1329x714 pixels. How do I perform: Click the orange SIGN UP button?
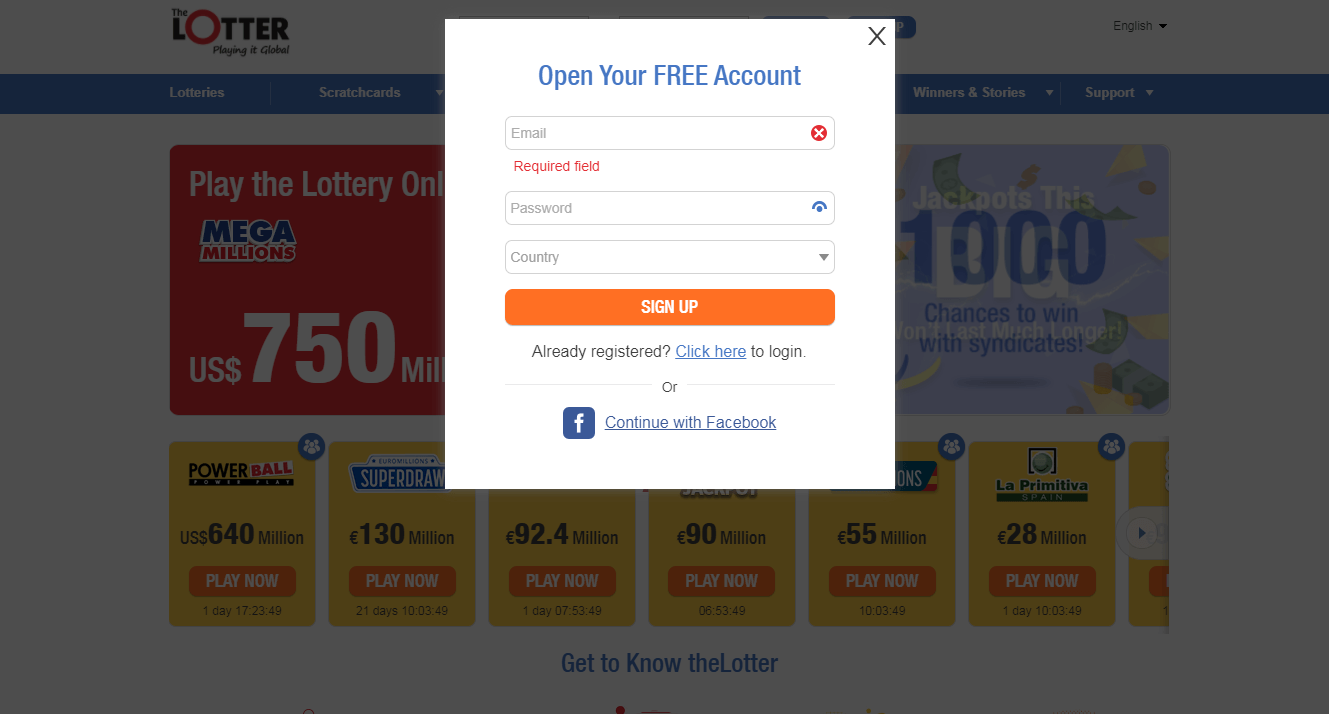click(670, 307)
